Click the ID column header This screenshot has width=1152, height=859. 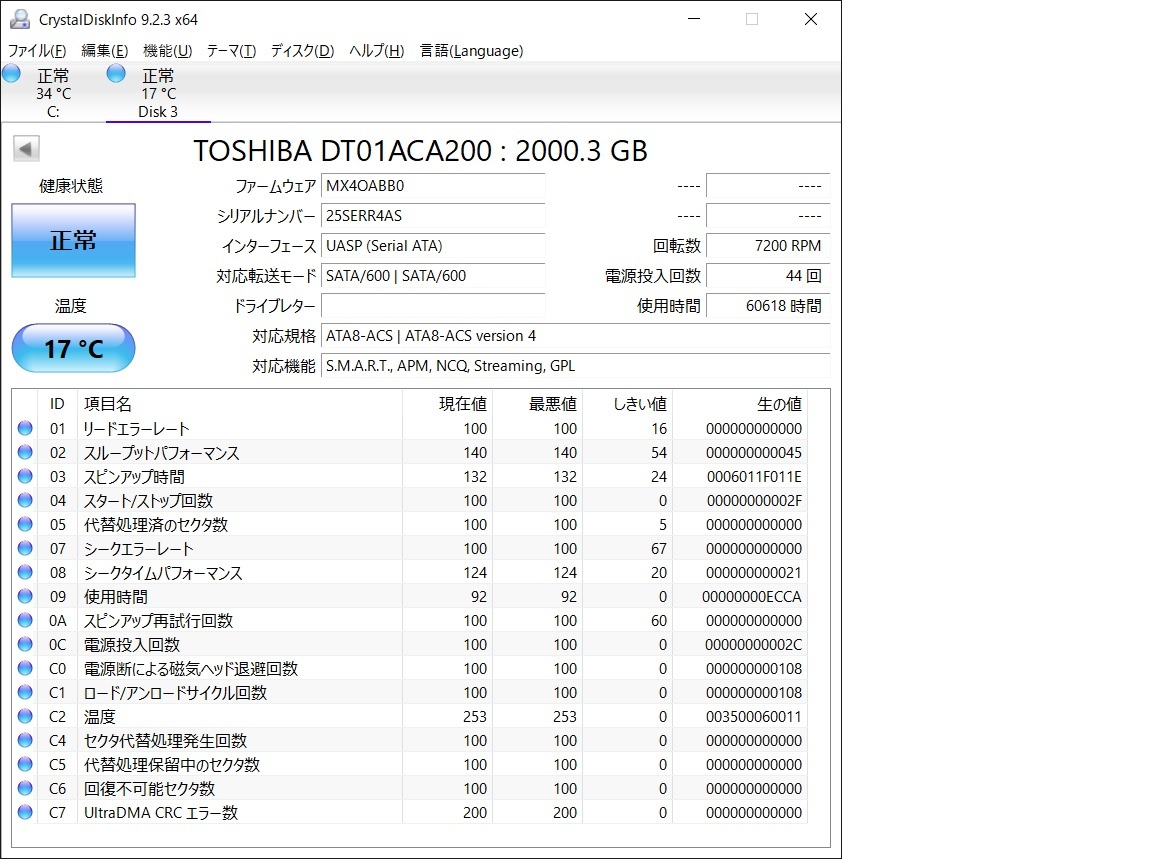tap(57, 403)
